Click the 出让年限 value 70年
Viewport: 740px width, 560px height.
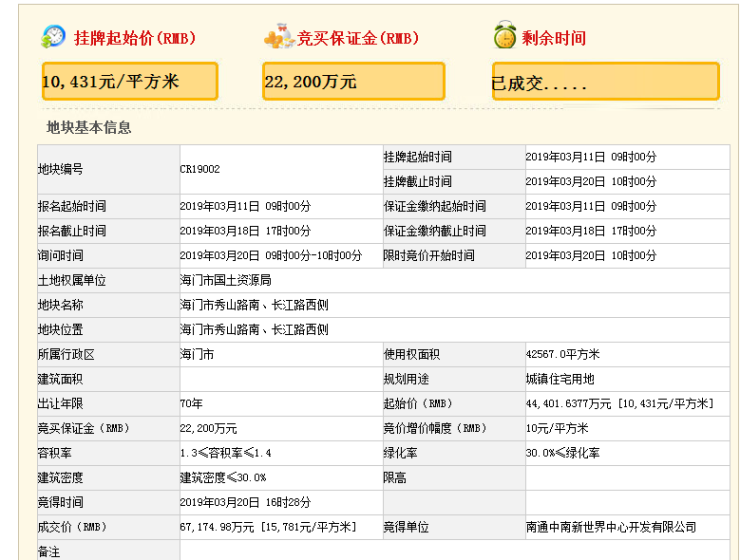[191, 404]
